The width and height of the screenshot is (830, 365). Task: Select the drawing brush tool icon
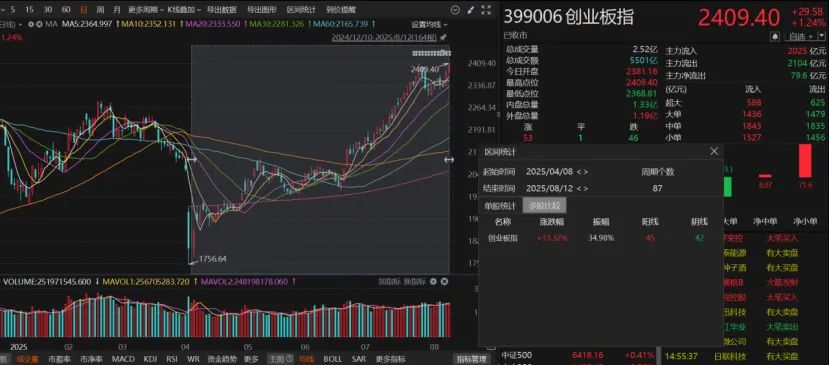(x=471, y=10)
